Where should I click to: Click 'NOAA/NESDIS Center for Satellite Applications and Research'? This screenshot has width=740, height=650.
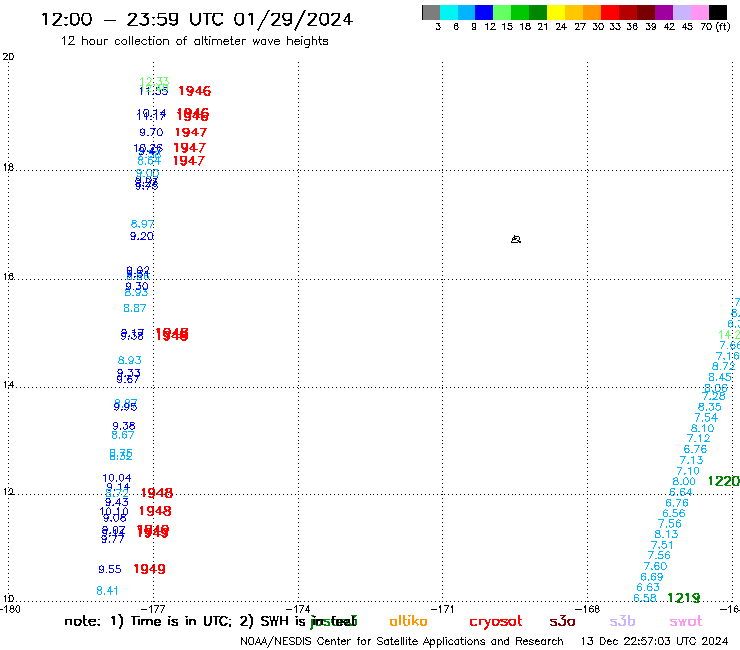click(402, 641)
